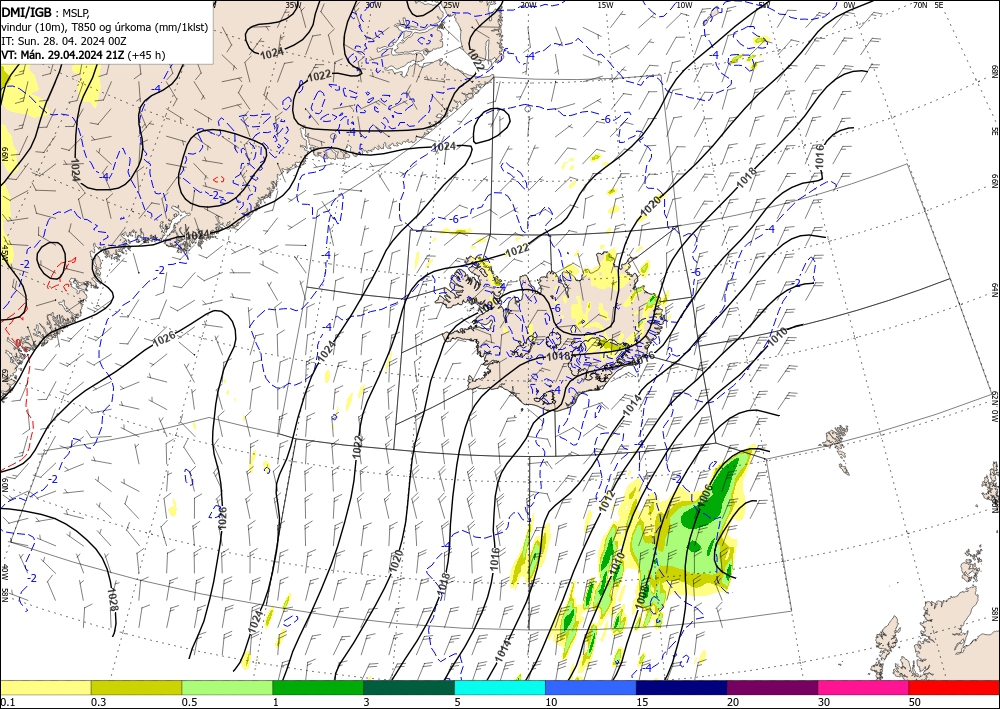Click the '30' legend scale value
Screen dimensions: 1000x709
point(823,702)
